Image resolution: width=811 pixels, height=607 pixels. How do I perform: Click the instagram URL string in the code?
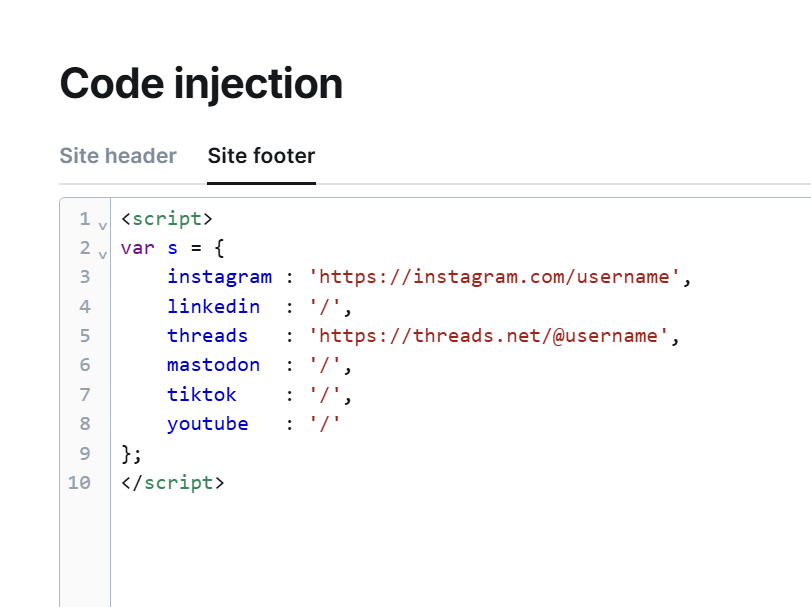[x=494, y=277]
